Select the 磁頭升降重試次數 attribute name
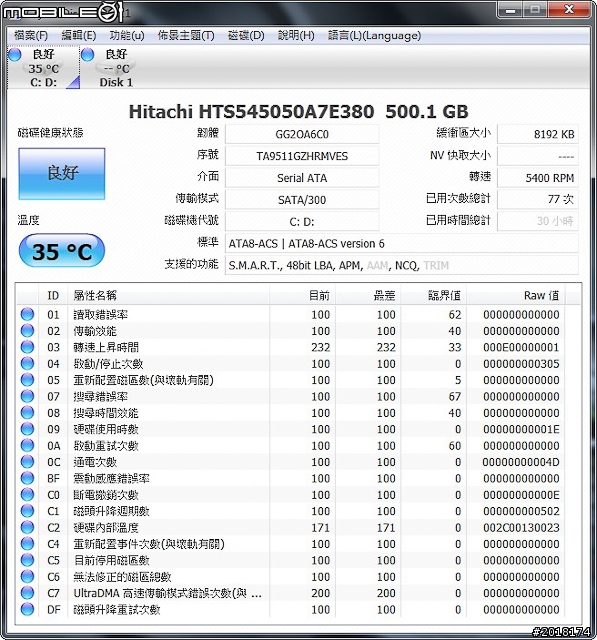The image size is (597, 640). click(x=117, y=610)
